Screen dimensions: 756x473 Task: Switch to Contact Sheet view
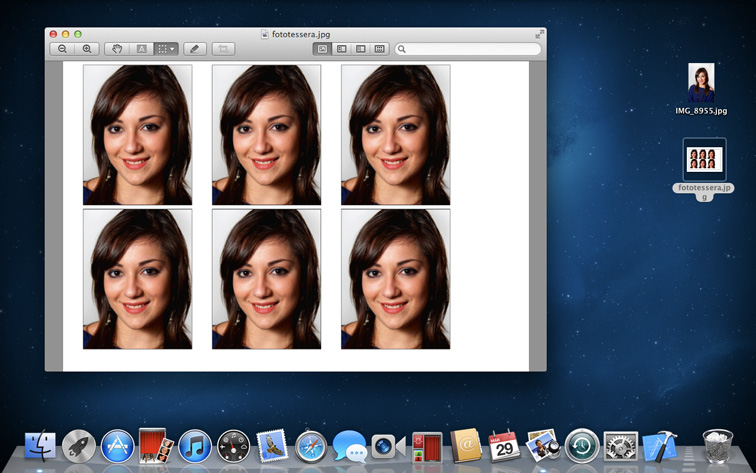[x=379, y=49]
